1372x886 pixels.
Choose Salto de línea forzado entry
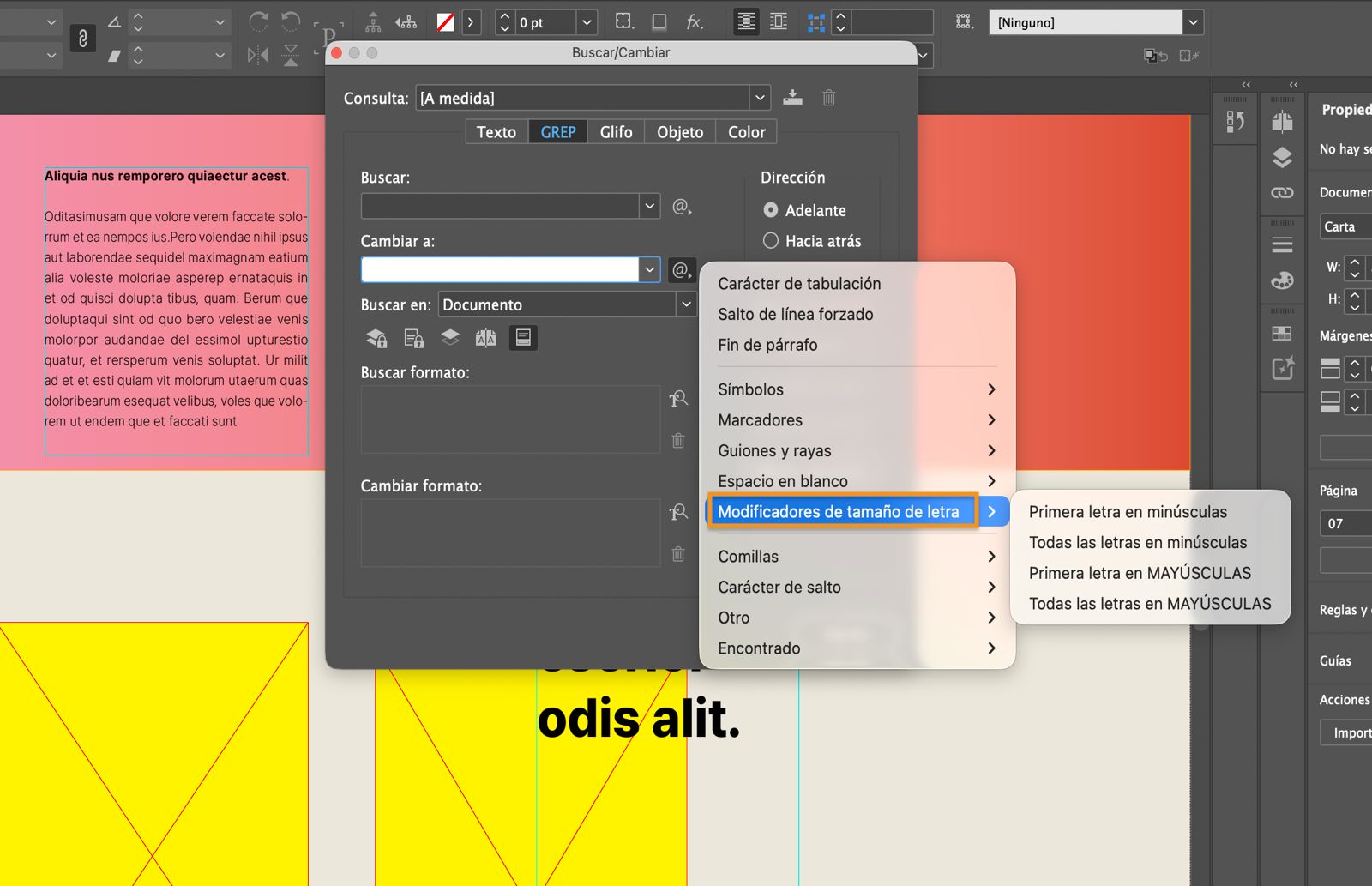(x=857, y=315)
